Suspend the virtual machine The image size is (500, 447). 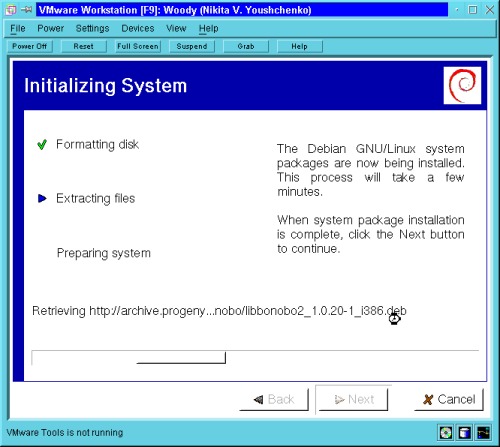192,46
